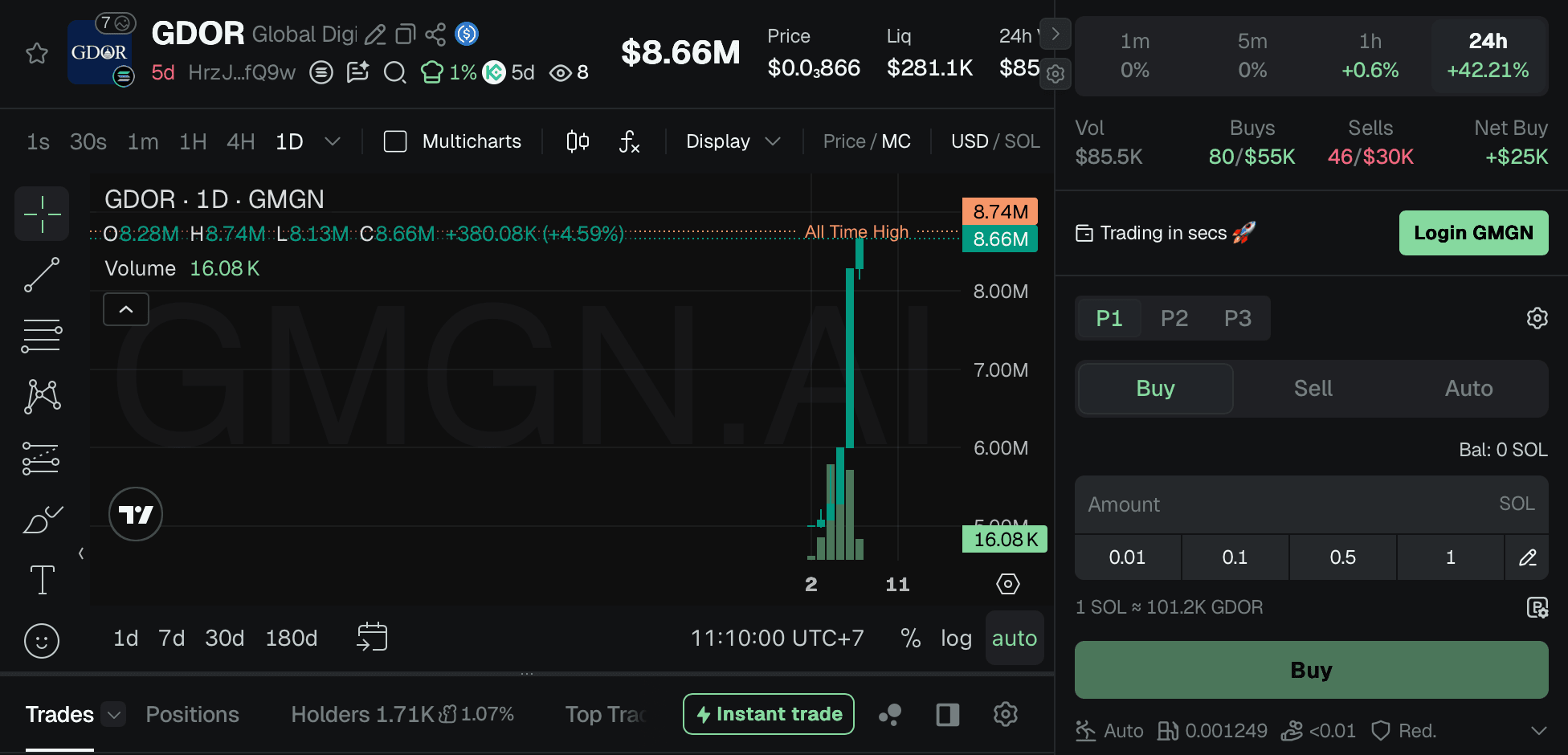Viewport: 1568px width, 755px height.
Task: Switch to the Auto tab
Action: 1468,389
